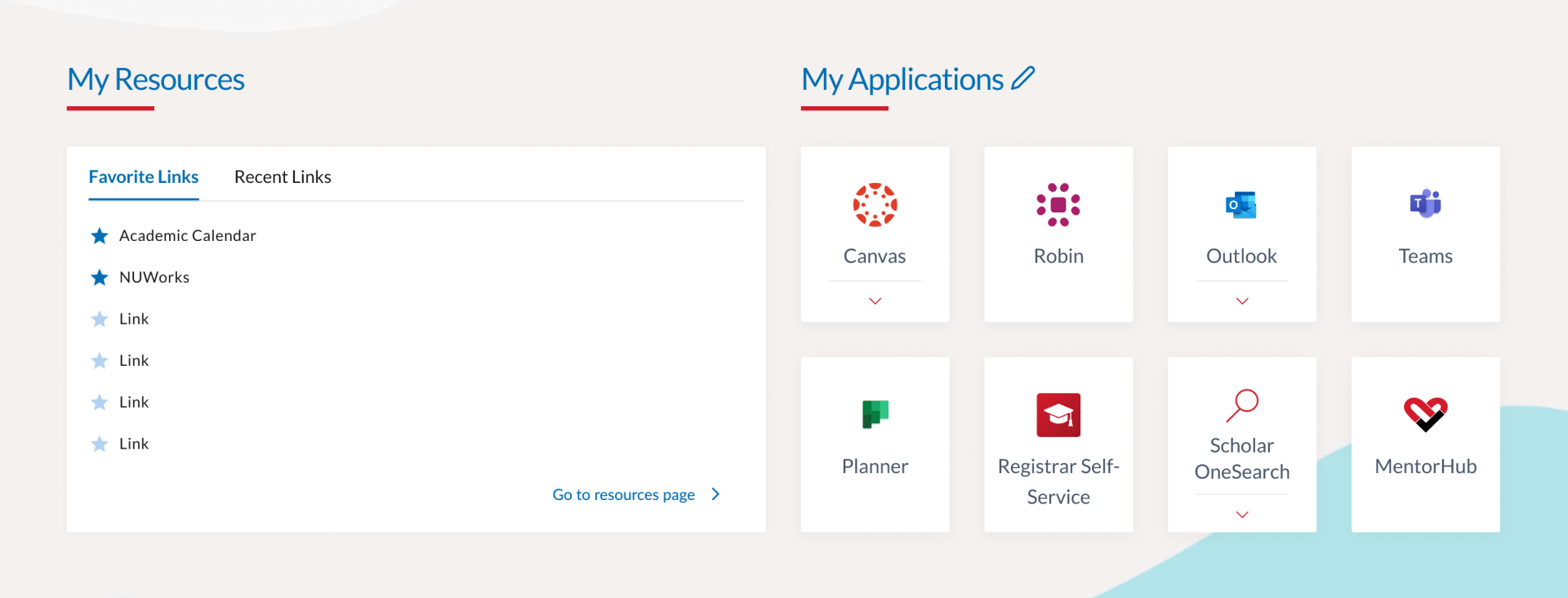
Task: Launch the Planner app icon
Action: click(875, 414)
